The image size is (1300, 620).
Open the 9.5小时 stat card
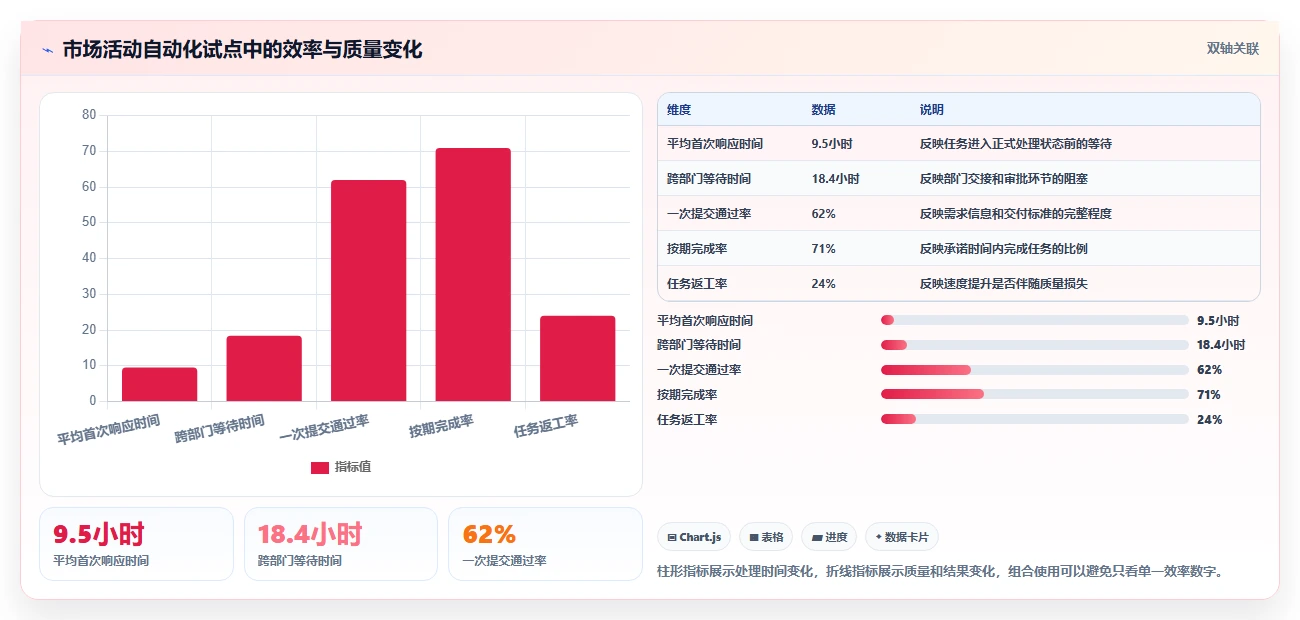(x=136, y=544)
